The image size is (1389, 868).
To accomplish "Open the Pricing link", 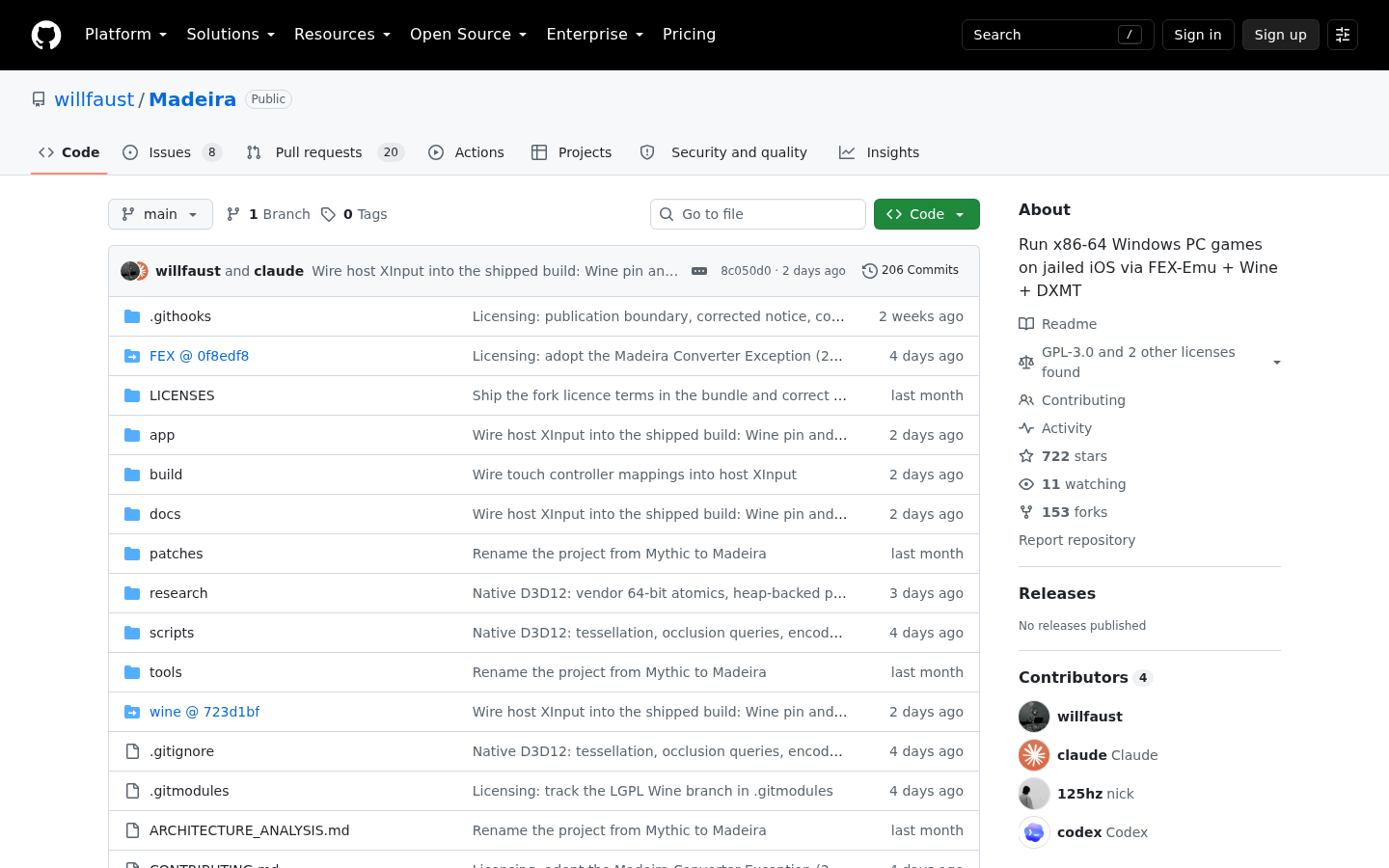I will click(x=689, y=35).
